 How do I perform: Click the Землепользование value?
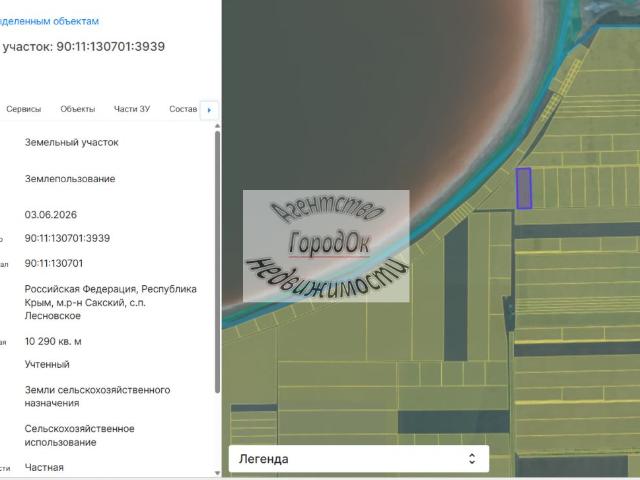(70, 179)
